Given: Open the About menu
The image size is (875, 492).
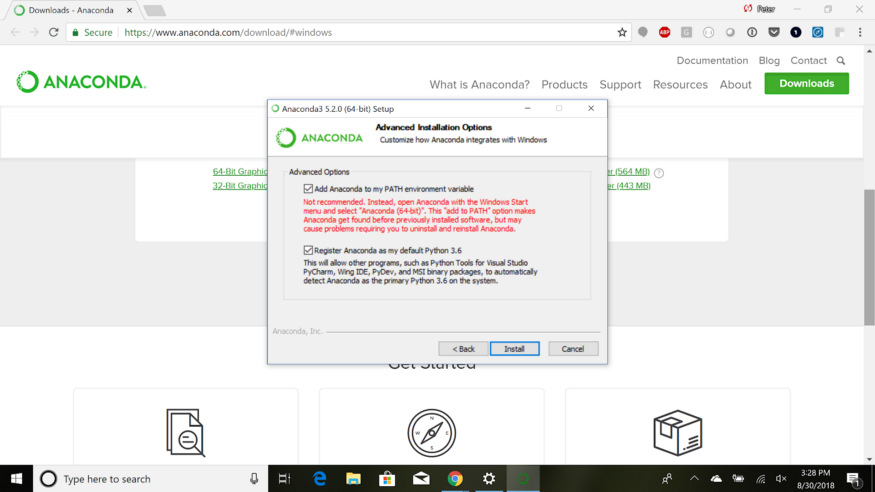Looking at the screenshot, I should coord(735,85).
